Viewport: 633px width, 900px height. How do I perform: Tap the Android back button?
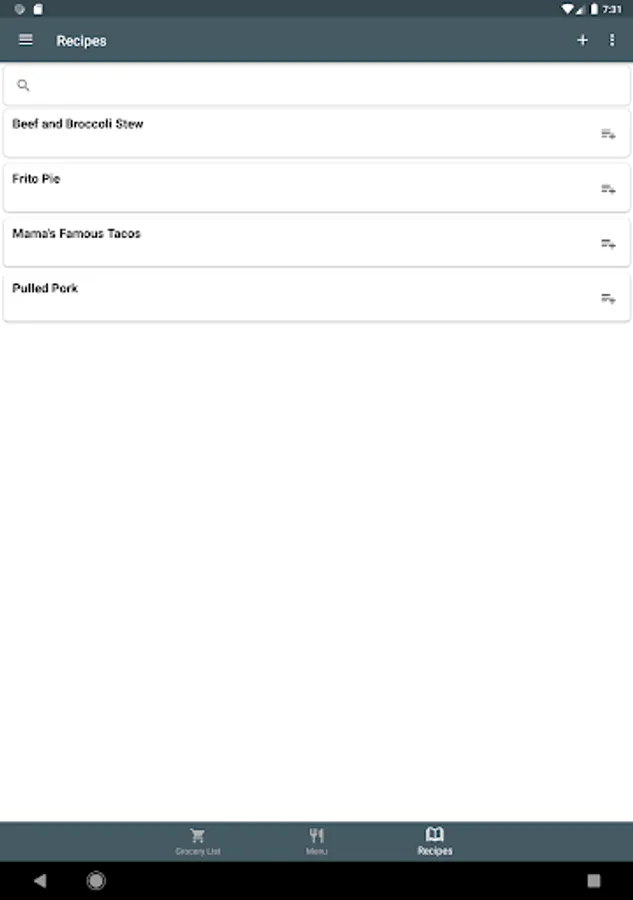coord(40,880)
